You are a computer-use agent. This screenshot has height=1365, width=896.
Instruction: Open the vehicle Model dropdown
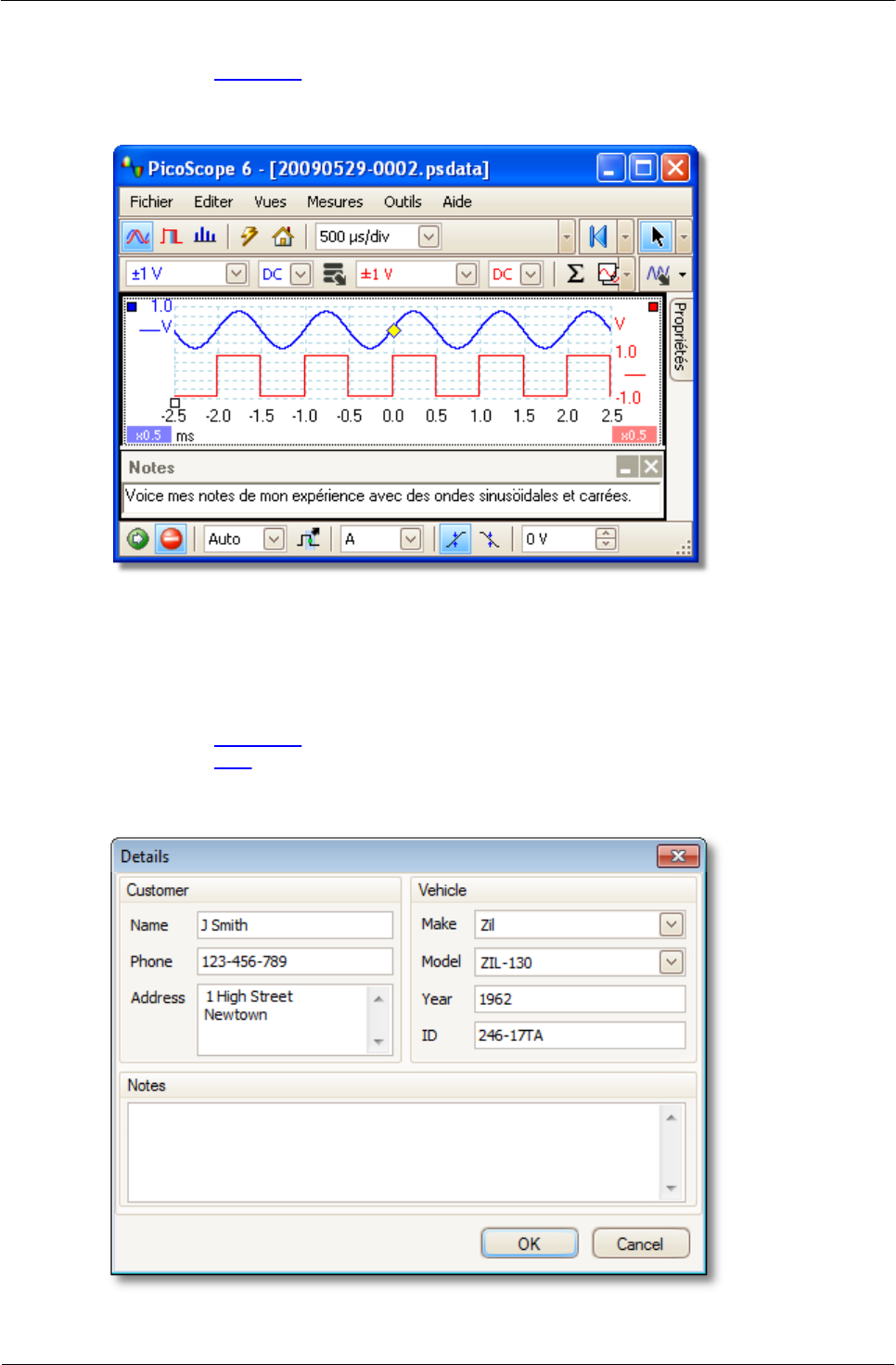(672, 962)
